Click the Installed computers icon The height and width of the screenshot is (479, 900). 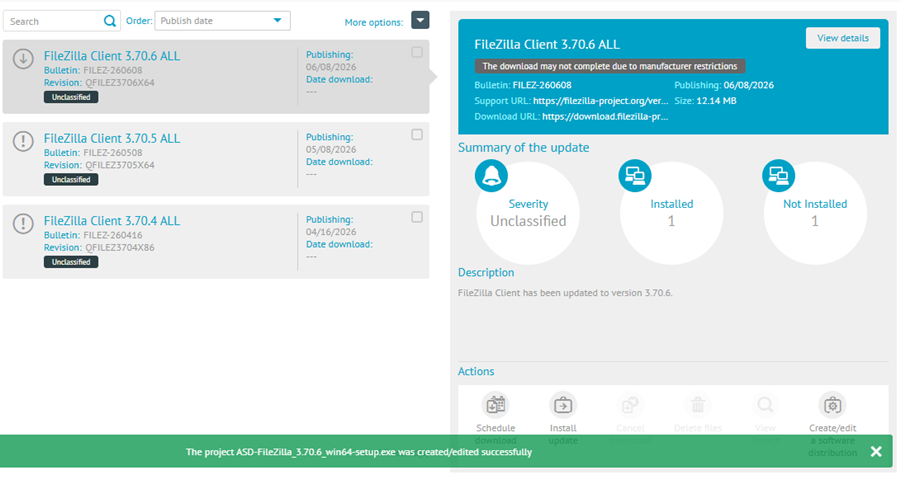[635, 176]
